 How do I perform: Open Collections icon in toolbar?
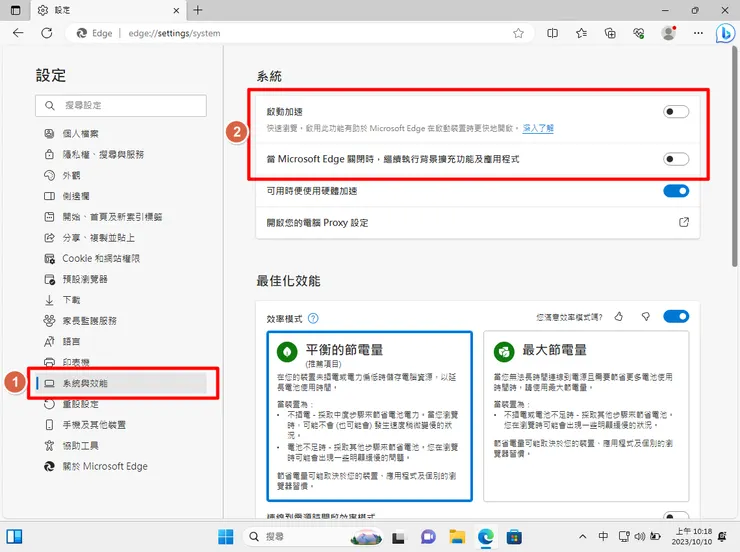[610, 33]
